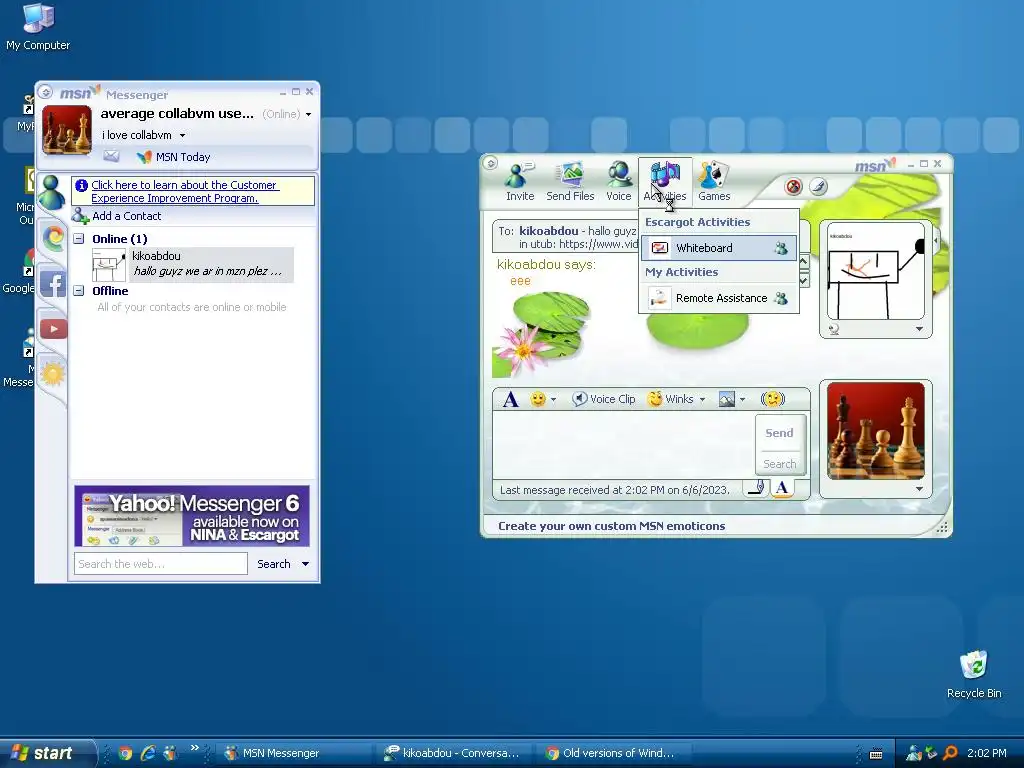Image resolution: width=1024 pixels, height=768 pixels.
Task: Collapse the Offline contact group
Action: tap(79, 291)
